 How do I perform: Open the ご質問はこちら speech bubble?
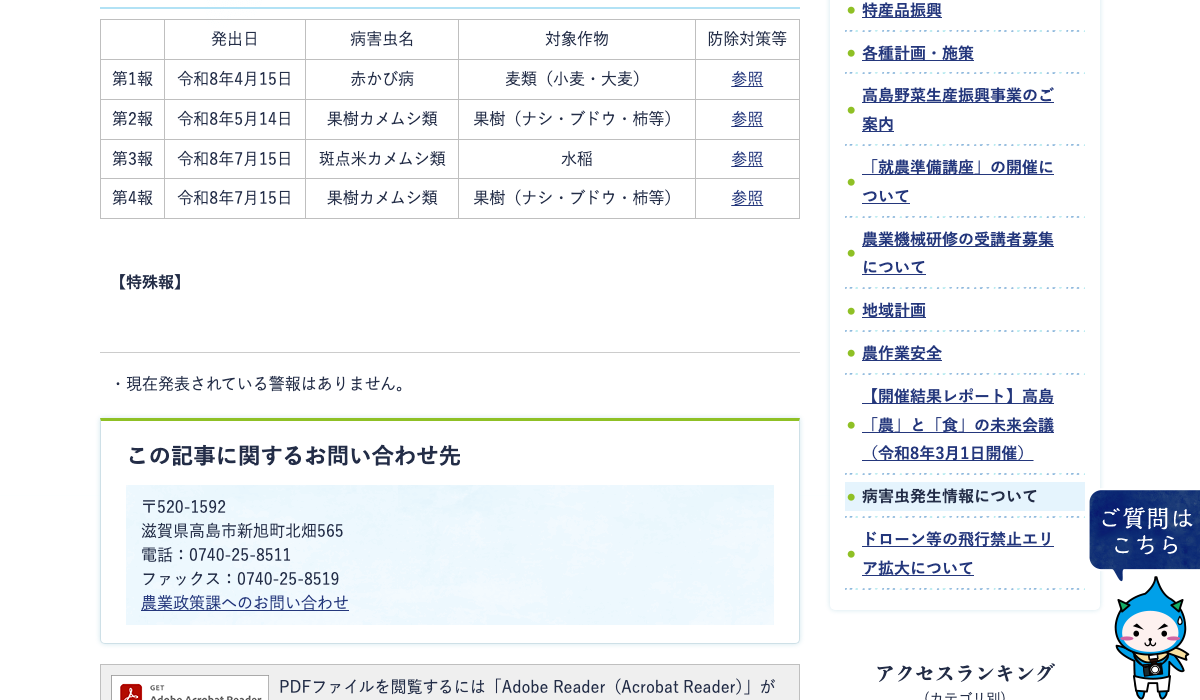[1145, 531]
